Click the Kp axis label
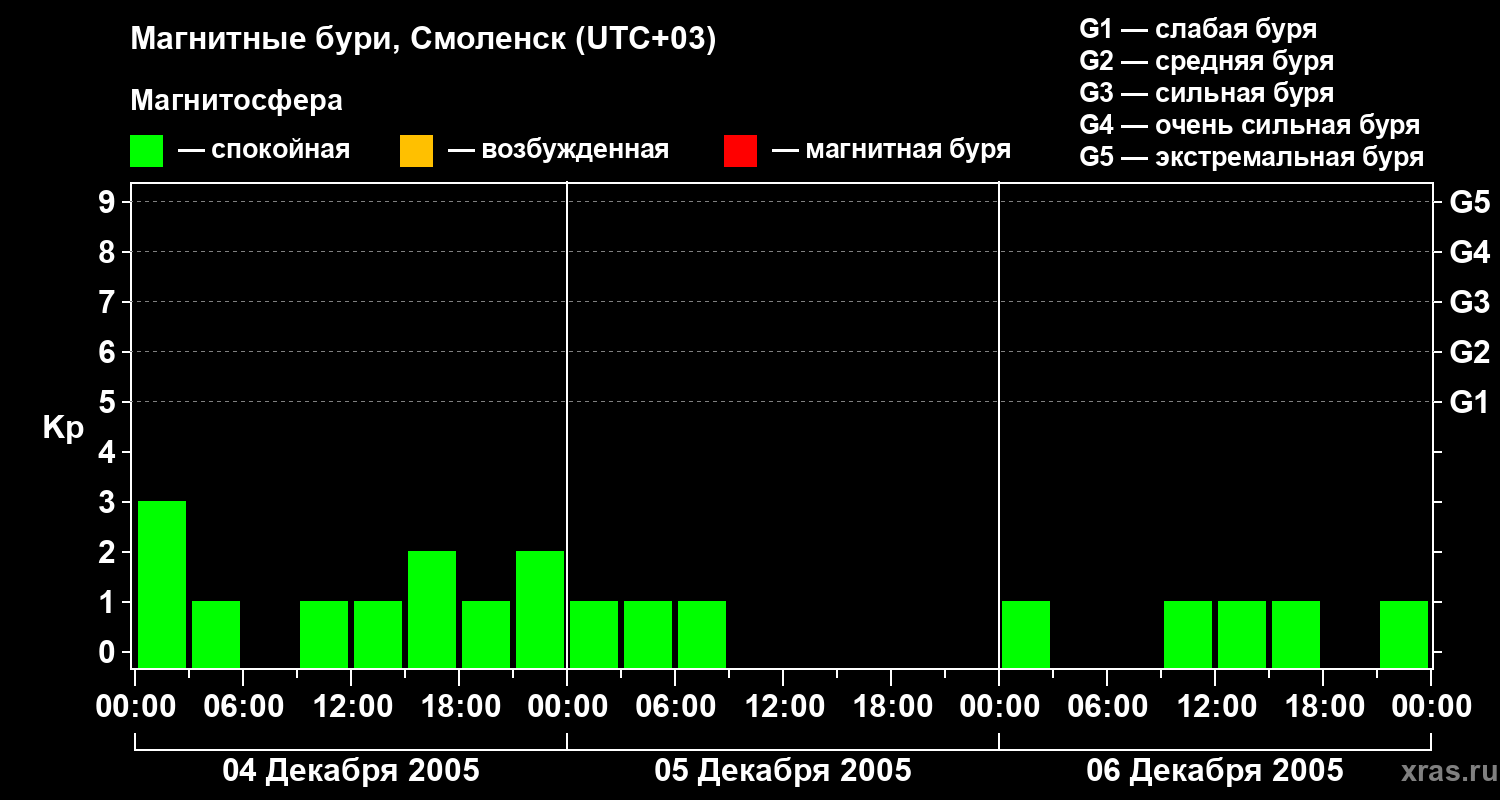The width and height of the screenshot is (1500, 800). [63, 428]
